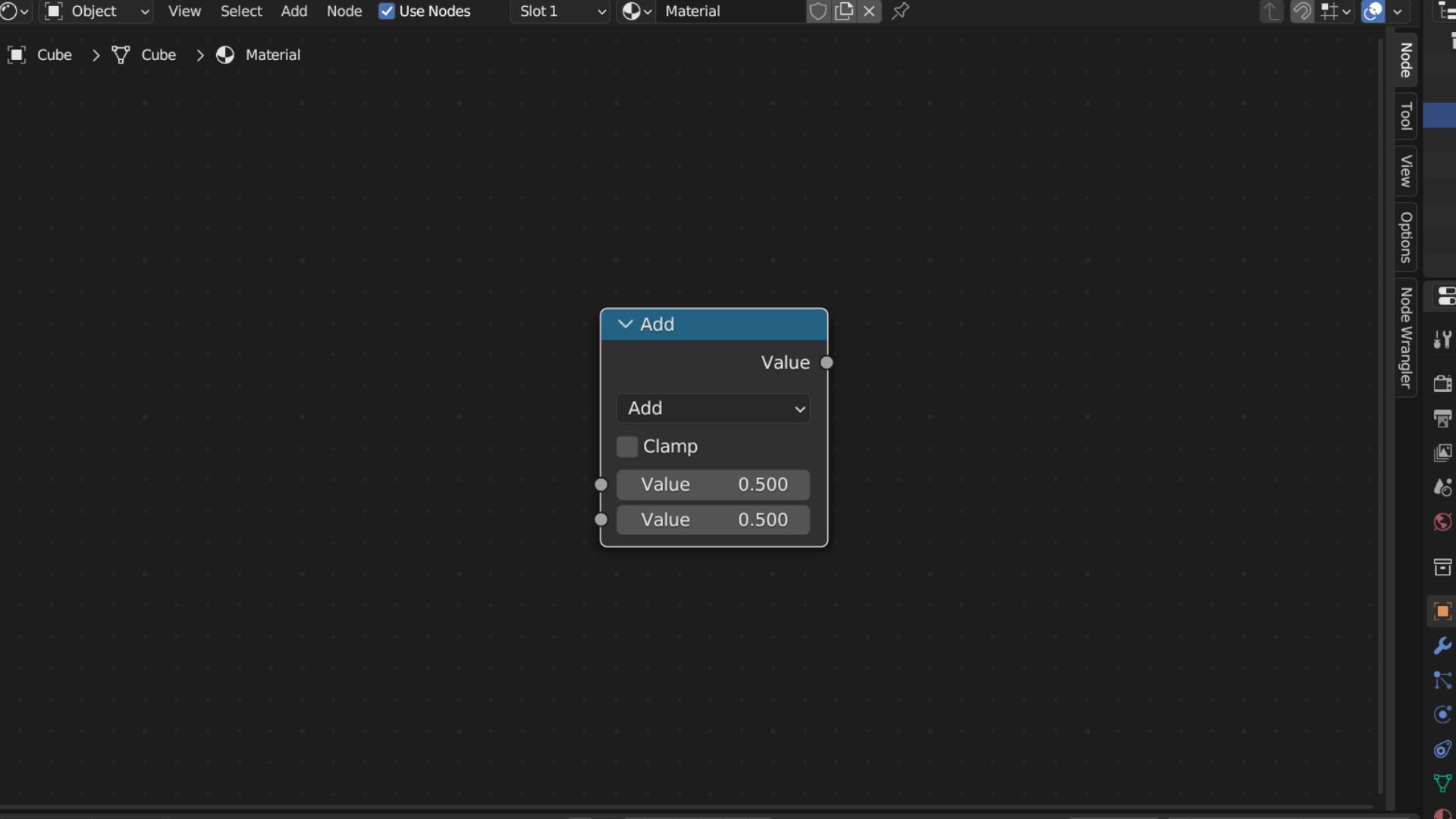Screen dimensions: 1456x819
Task: Open the Object shader type dropdown
Action: click(96, 11)
